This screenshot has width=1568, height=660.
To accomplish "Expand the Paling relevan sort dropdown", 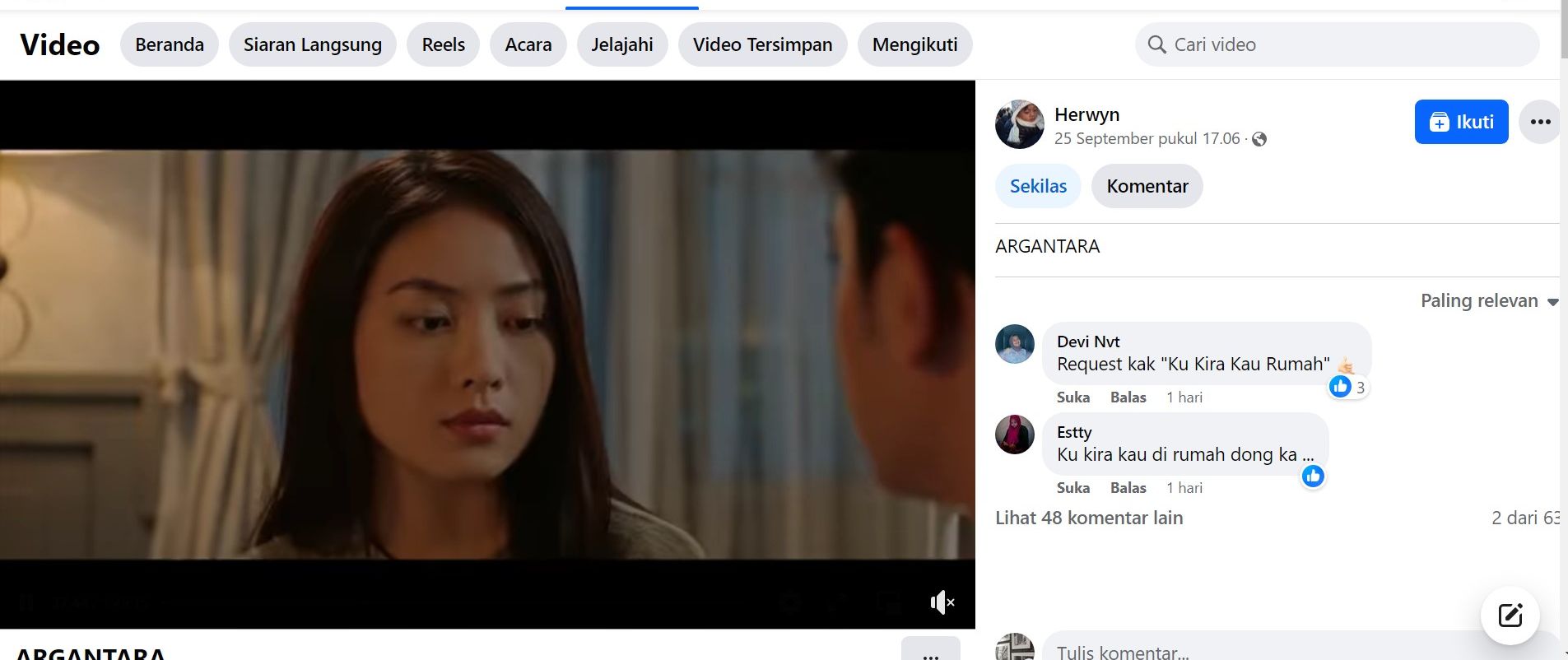I will click(x=1490, y=300).
